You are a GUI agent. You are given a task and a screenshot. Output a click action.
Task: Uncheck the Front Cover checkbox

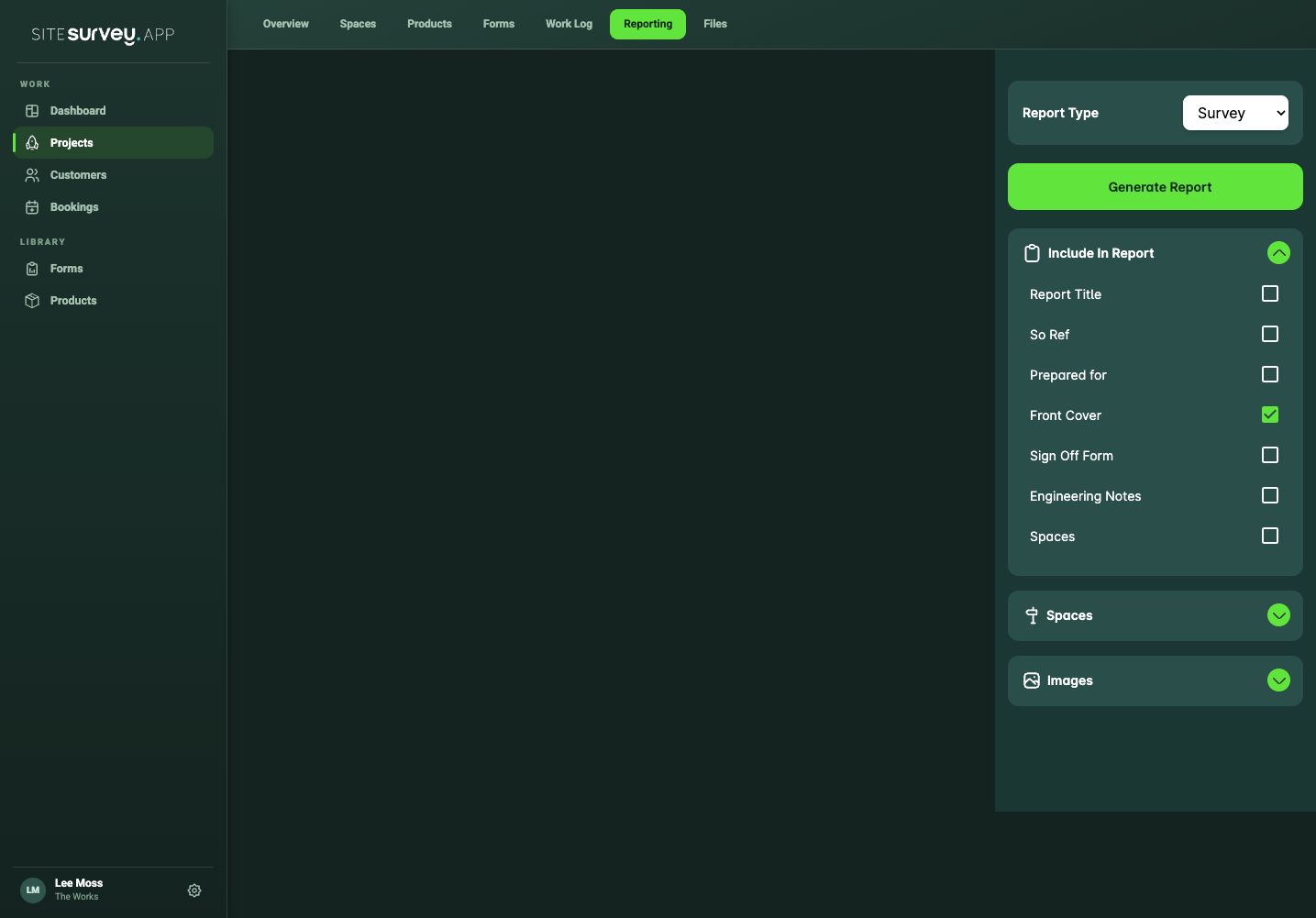pos(1270,415)
